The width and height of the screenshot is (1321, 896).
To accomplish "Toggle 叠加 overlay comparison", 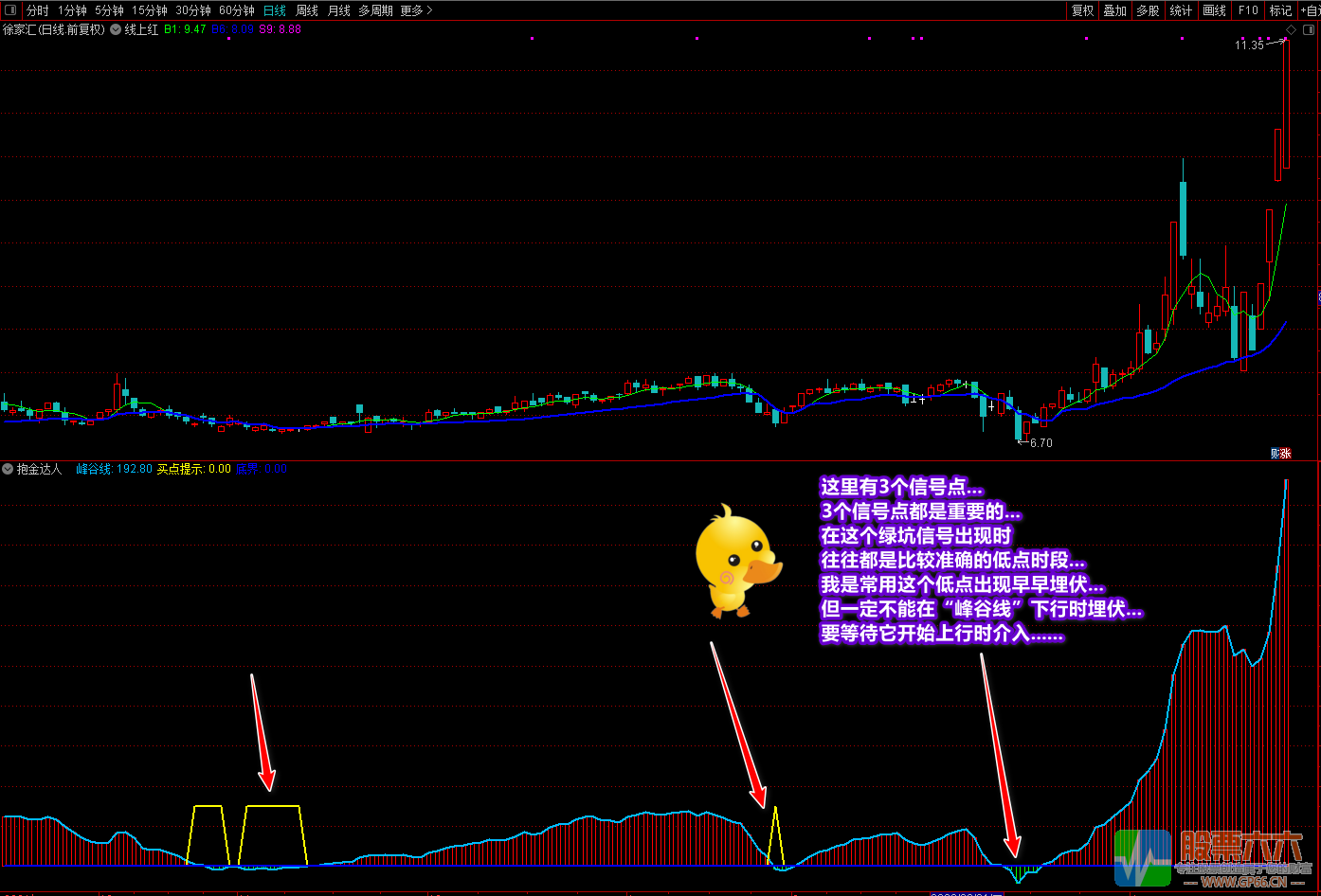I will (1114, 10).
